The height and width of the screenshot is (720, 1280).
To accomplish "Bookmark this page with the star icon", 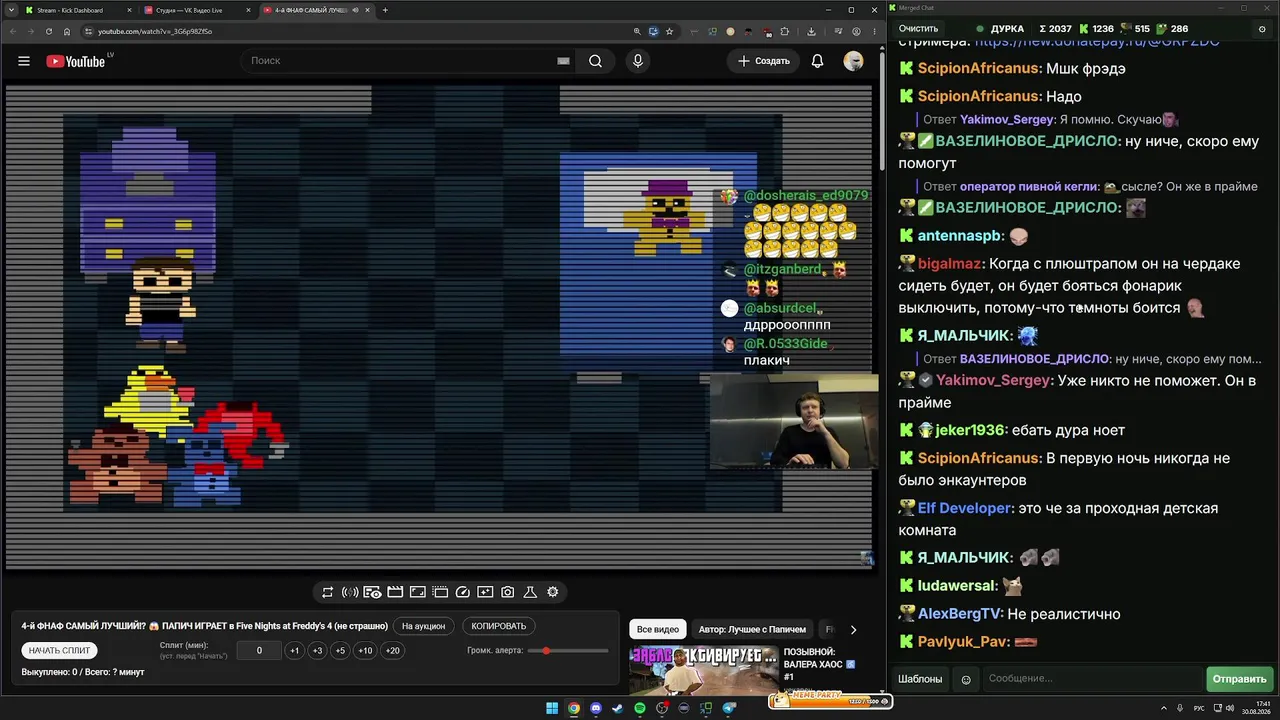I will click(669, 31).
